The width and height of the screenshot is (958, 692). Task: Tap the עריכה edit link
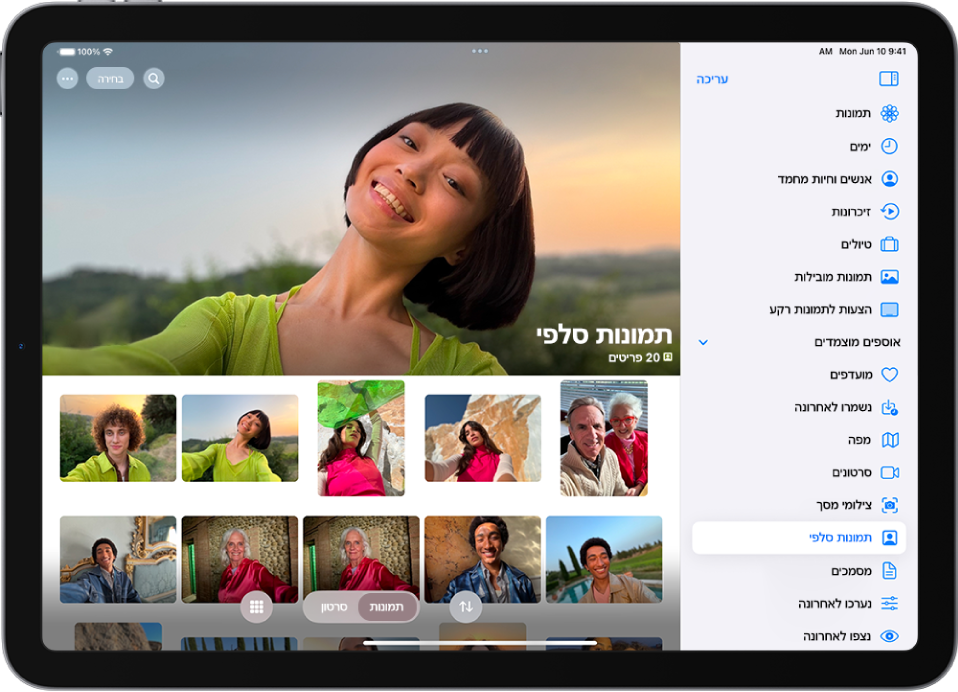coord(712,79)
